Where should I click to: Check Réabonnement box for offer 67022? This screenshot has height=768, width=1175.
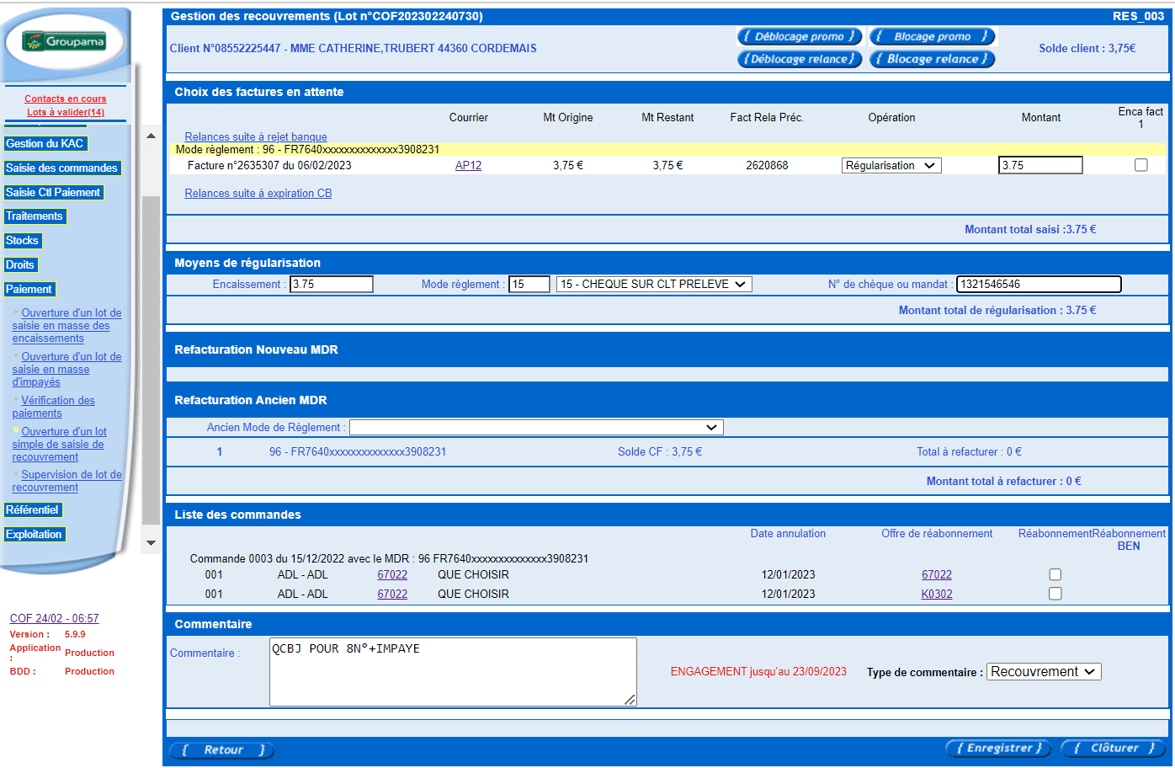(x=1055, y=575)
